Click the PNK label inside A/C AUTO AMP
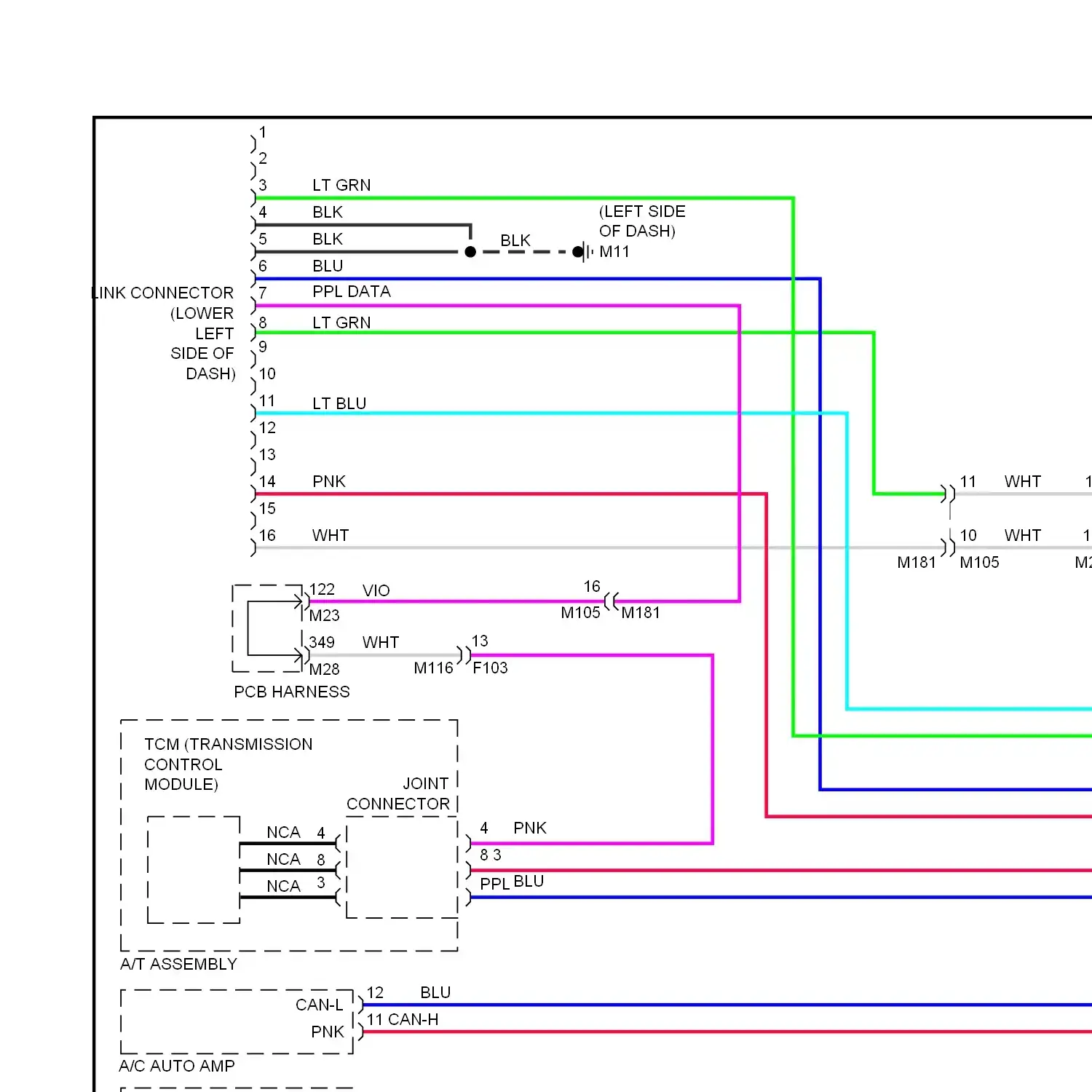 point(328,1032)
